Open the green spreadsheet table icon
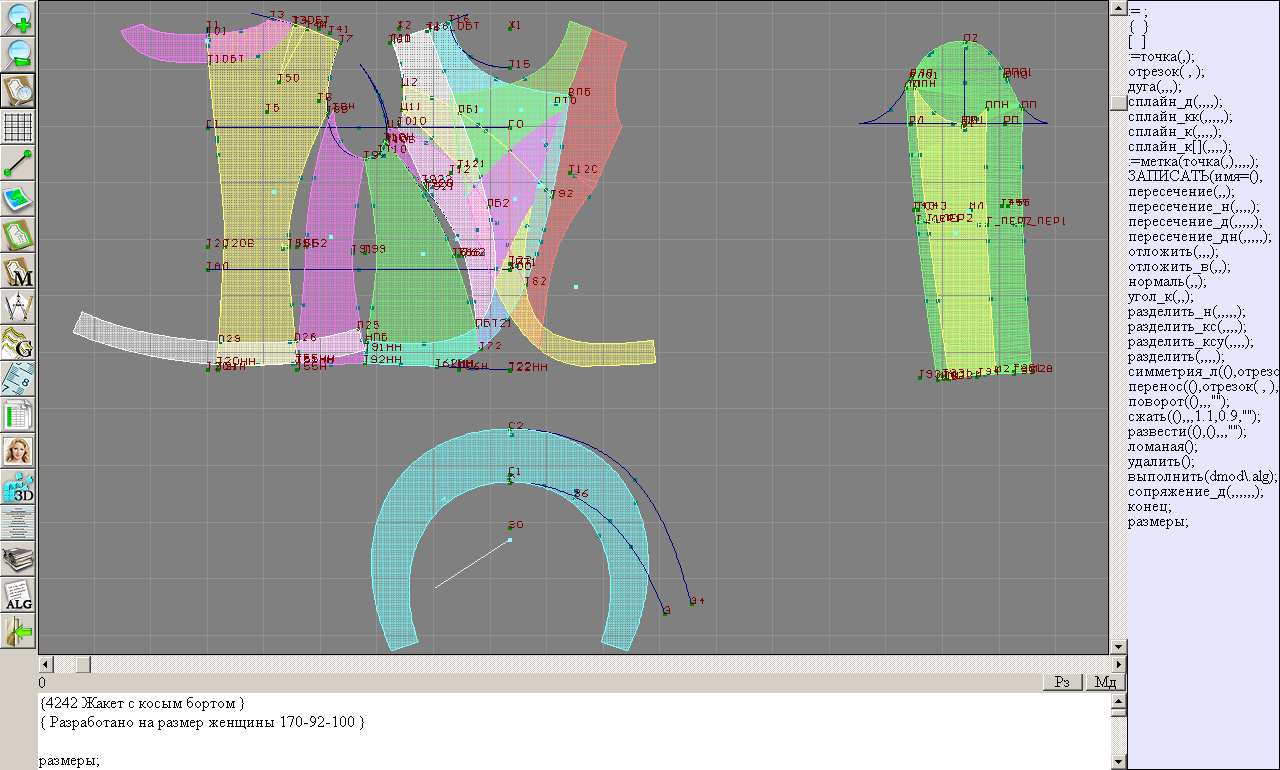Image resolution: width=1280 pixels, height=770 pixels. point(19,415)
